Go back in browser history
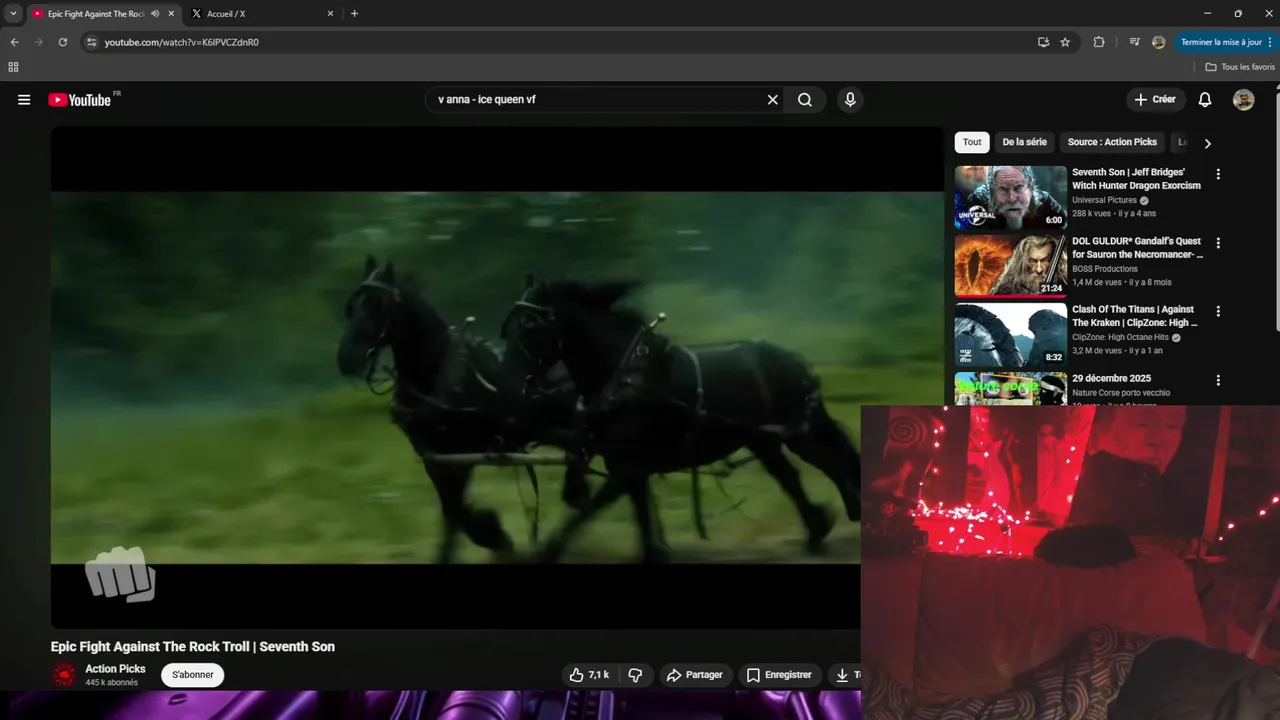Viewport: 1280px width, 720px height. pos(14,42)
